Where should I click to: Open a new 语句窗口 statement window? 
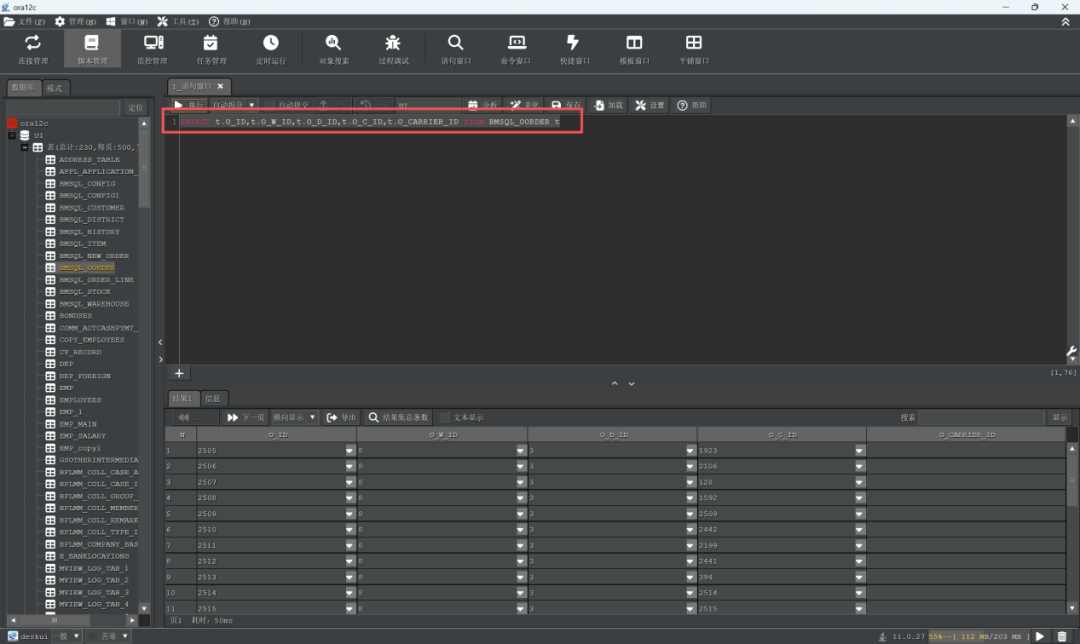coord(455,49)
